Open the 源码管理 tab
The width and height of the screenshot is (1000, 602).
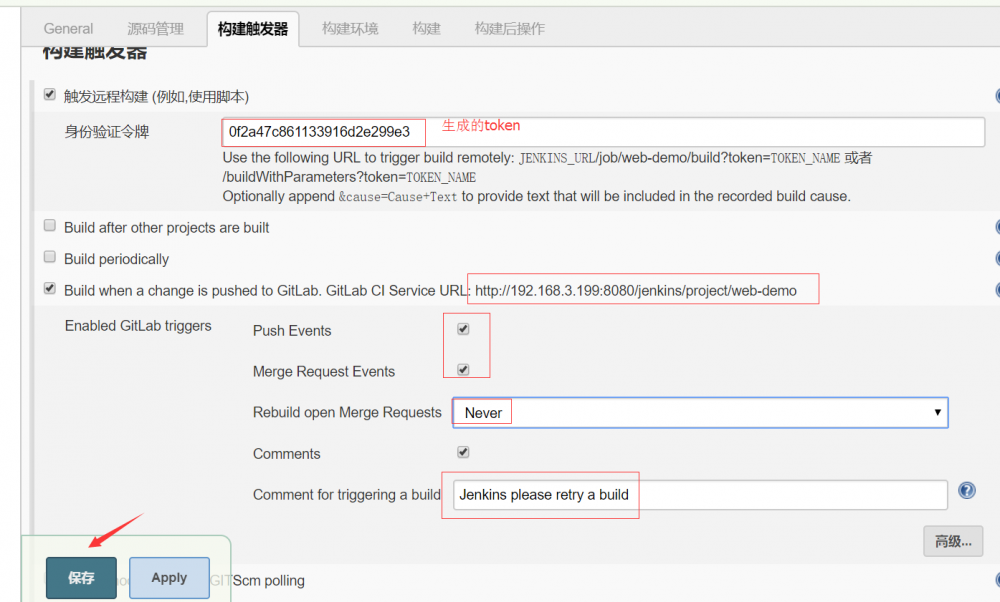point(154,28)
